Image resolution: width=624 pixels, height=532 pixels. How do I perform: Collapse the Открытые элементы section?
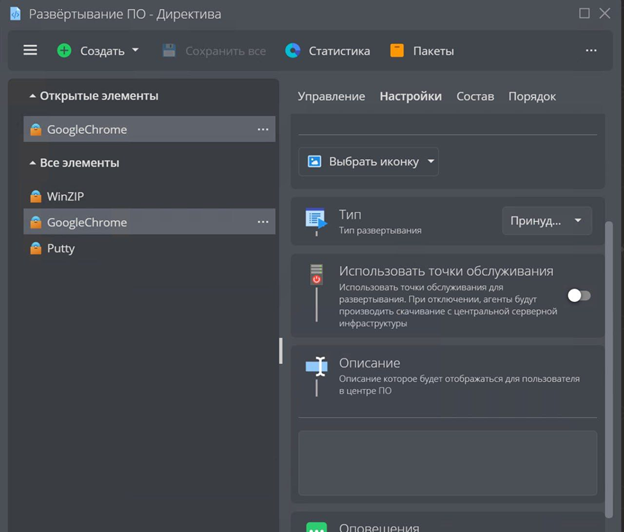tap(33, 96)
